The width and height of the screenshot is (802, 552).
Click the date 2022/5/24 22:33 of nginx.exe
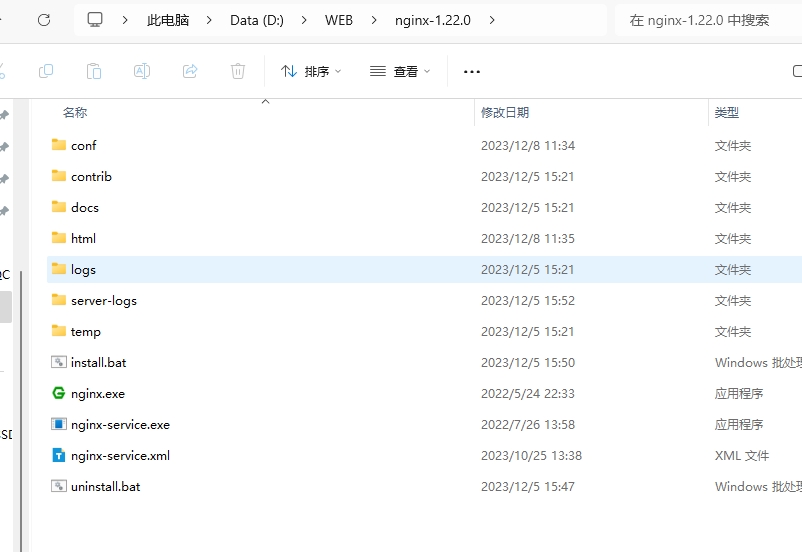pos(528,394)
